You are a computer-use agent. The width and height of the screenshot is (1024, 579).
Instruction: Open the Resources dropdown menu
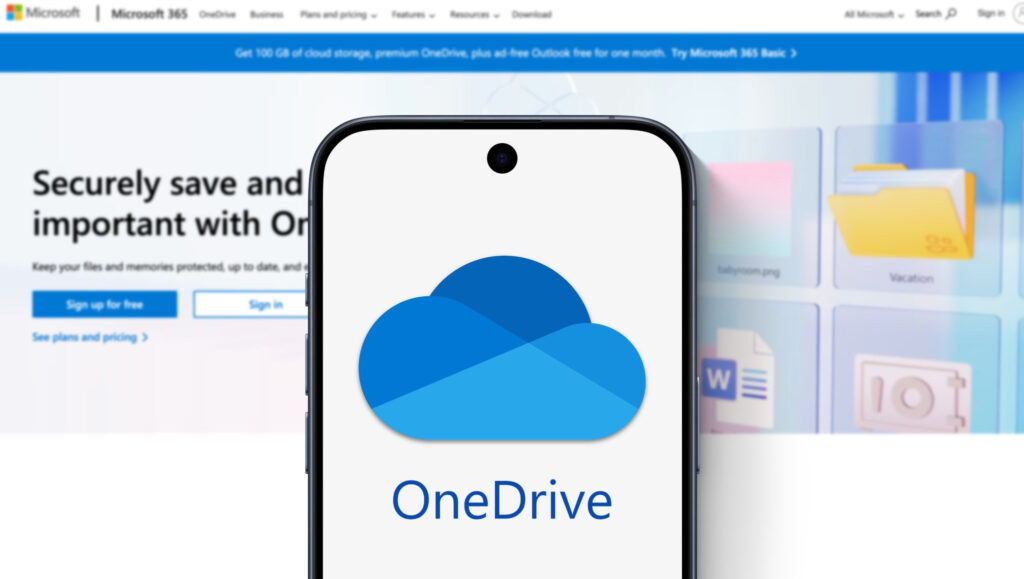tap(474, 14)
